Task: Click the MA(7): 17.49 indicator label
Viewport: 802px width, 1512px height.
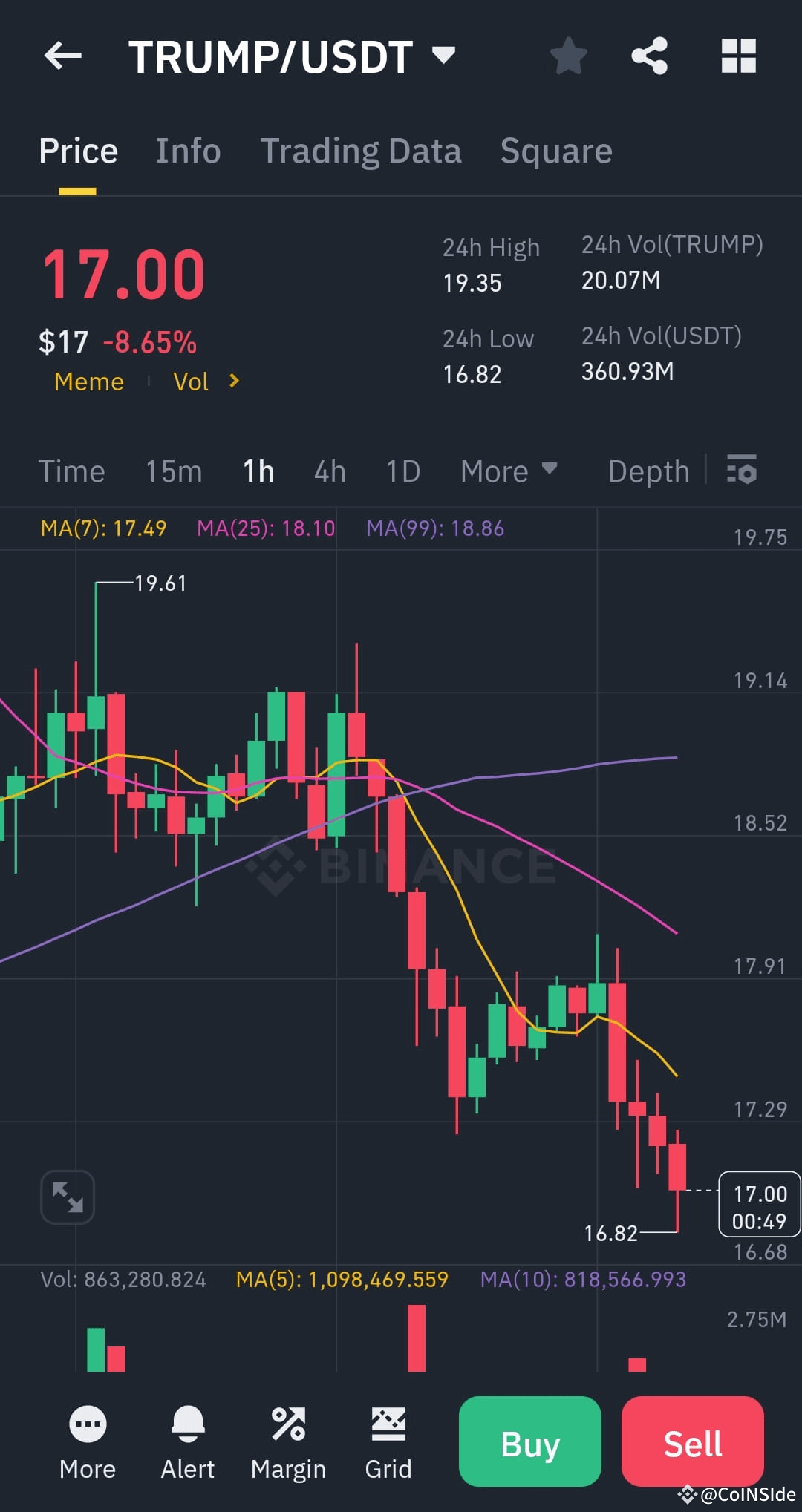Action: (x=103, y=528)
